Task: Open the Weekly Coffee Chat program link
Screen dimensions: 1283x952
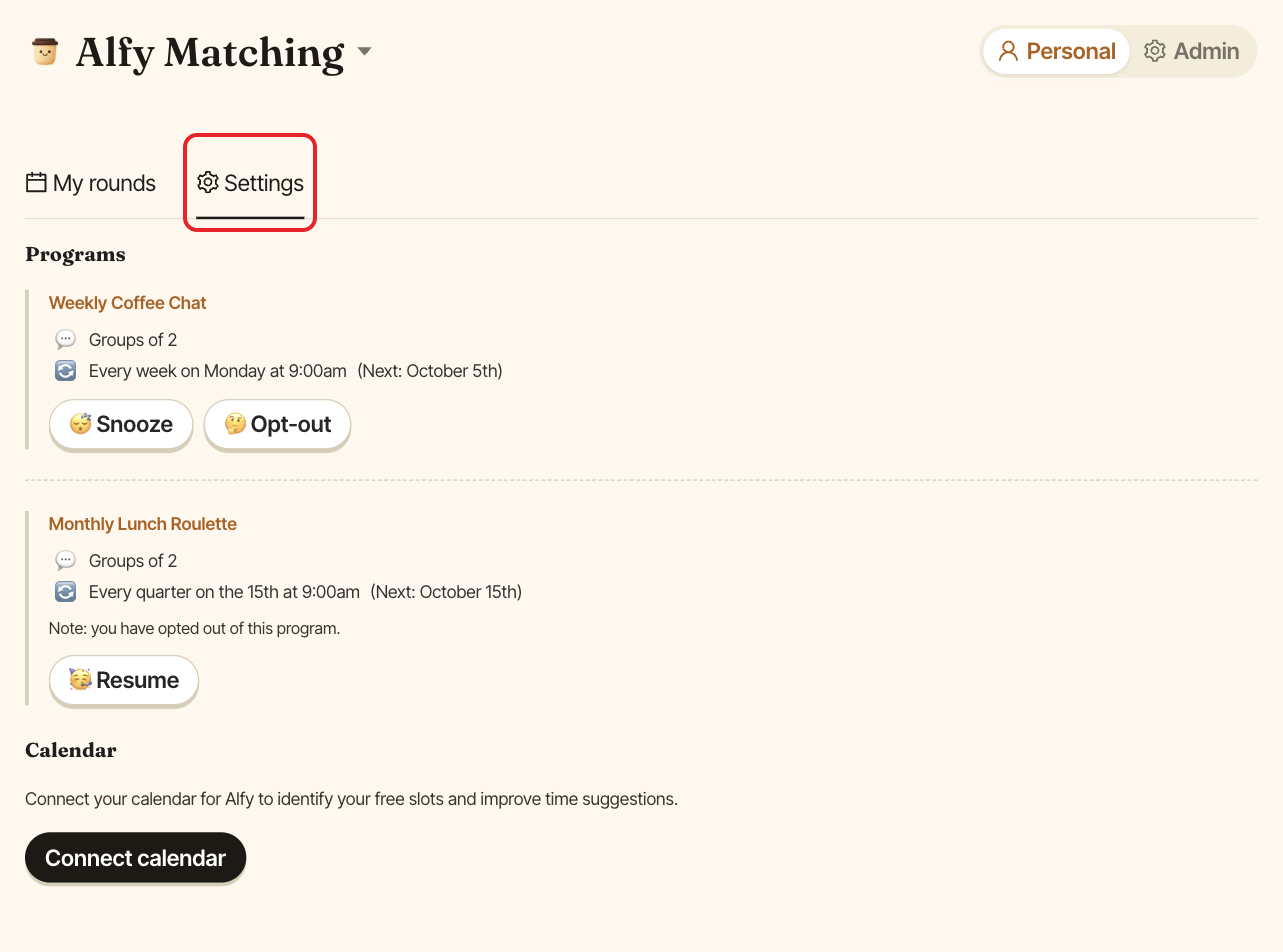Action: pos(128,303)
